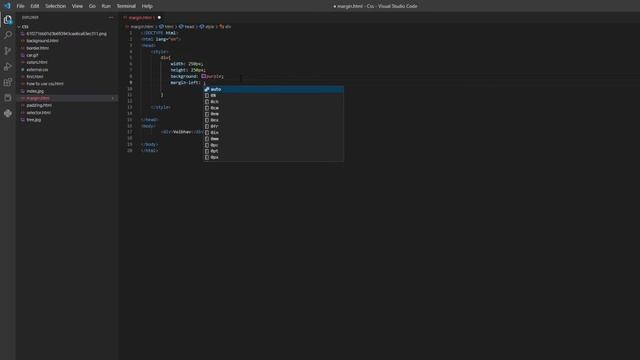Open first.html in the Explorer
The width and height of the screenshot is (640, 360).
[35, 77]
